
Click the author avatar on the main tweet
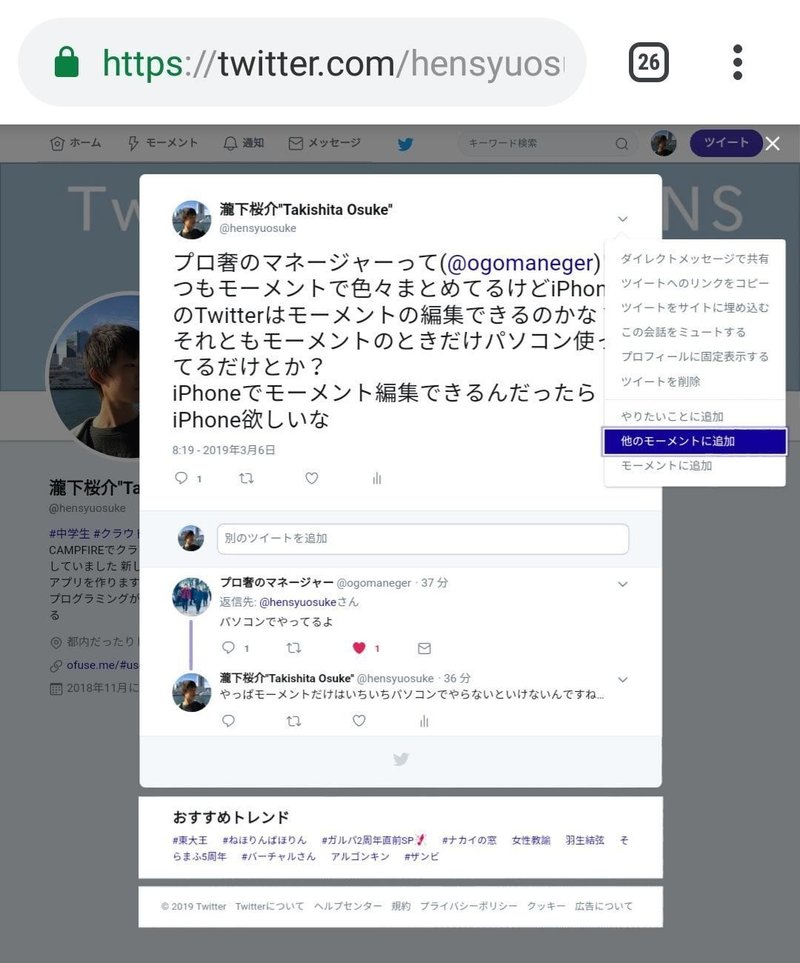192,219
